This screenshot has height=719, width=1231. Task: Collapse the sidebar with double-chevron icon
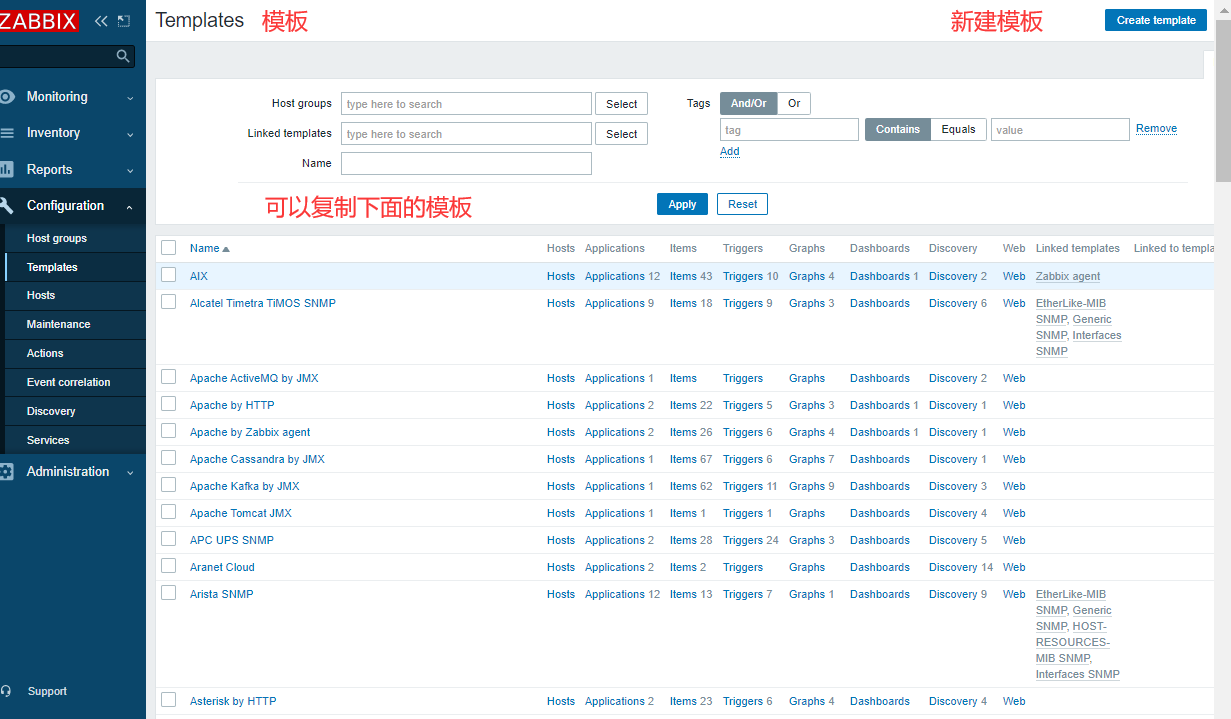point(100,20)
